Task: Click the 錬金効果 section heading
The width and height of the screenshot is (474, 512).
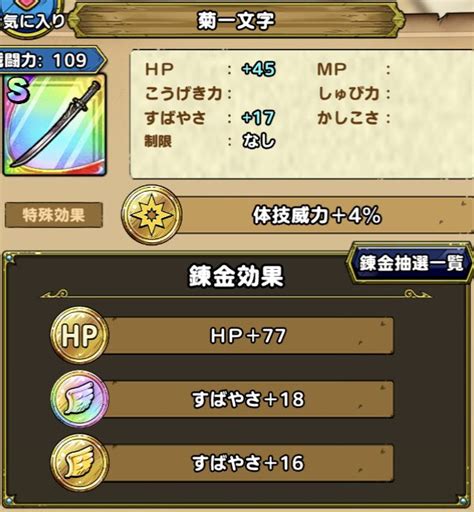Action: [236, 276]
